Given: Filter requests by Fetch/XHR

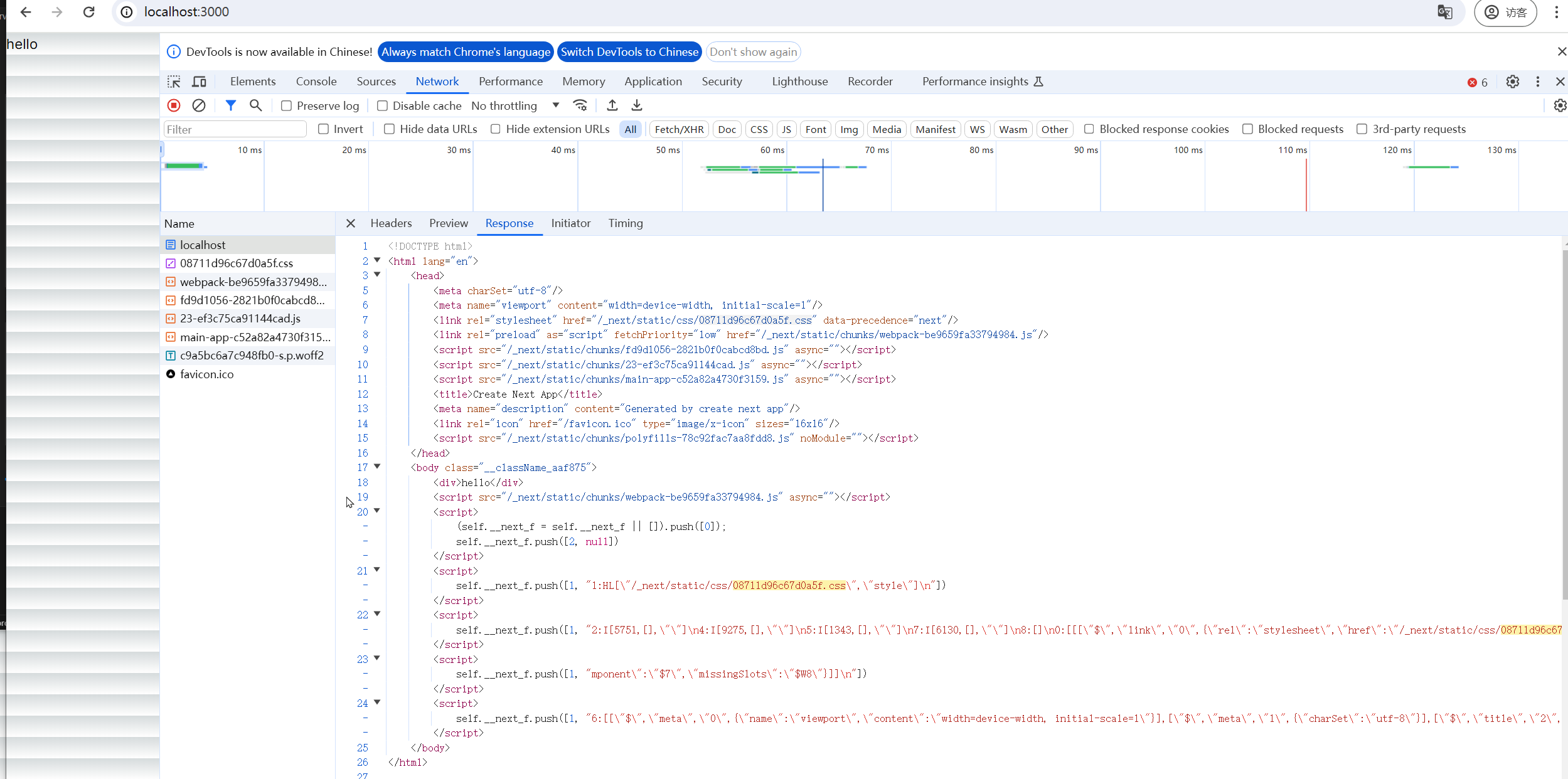Looking at the screenshot, I should tap(679, 129).
